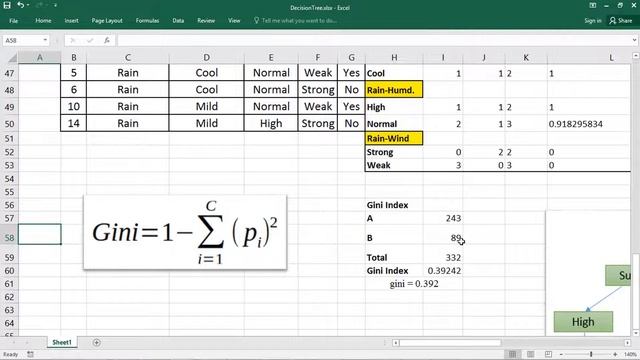This screenshot has height=360, width=640.
Task: Click cell Strong in row 52
Action: click(x=394, y=152)
